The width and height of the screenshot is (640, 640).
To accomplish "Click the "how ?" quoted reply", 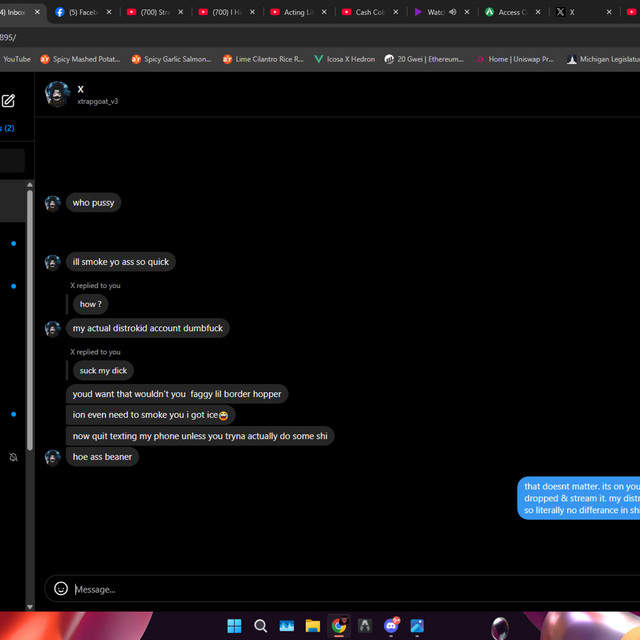I will tap(90, 304).
